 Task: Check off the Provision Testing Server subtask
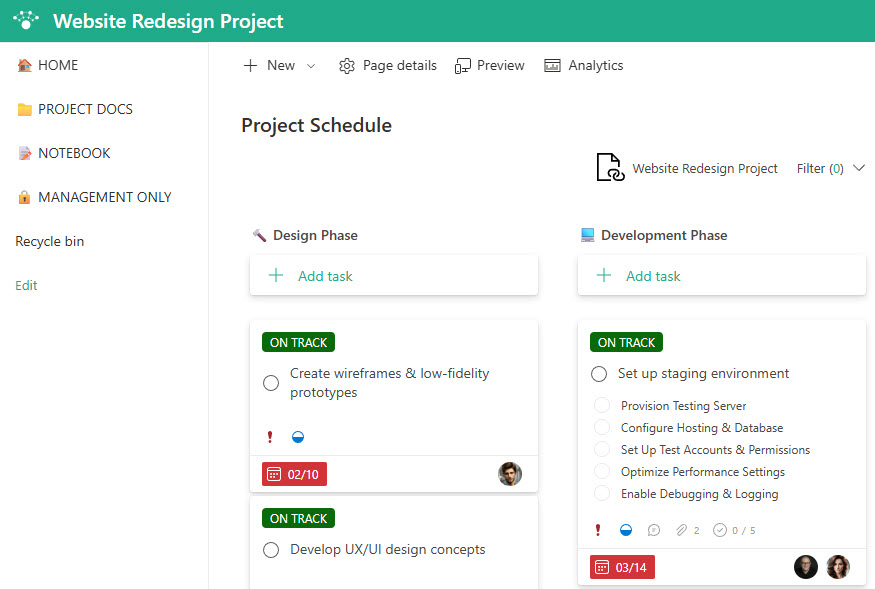[601, 405]
